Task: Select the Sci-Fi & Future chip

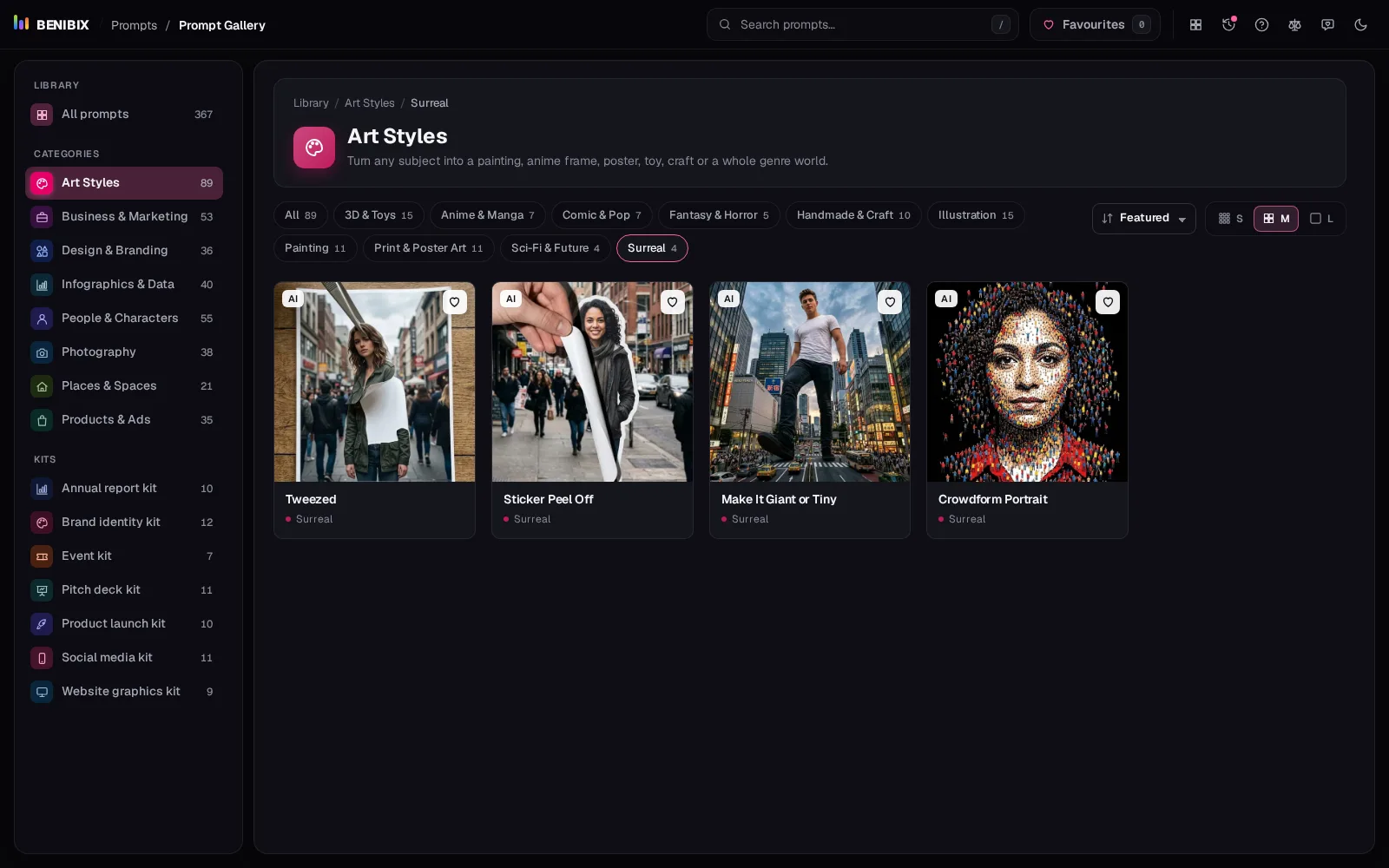Action: point(555,248)
